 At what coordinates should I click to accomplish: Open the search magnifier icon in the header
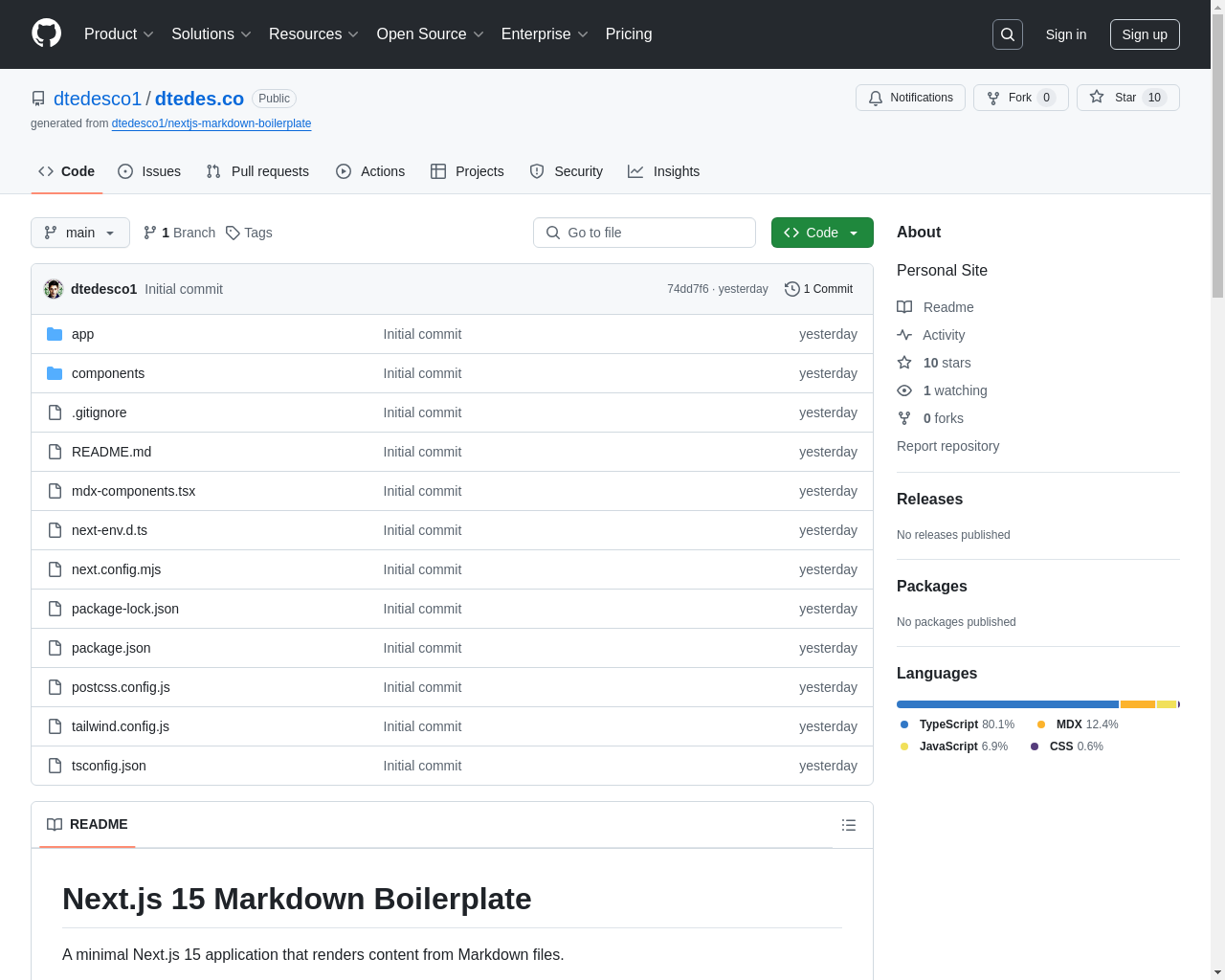(1008, 34)
